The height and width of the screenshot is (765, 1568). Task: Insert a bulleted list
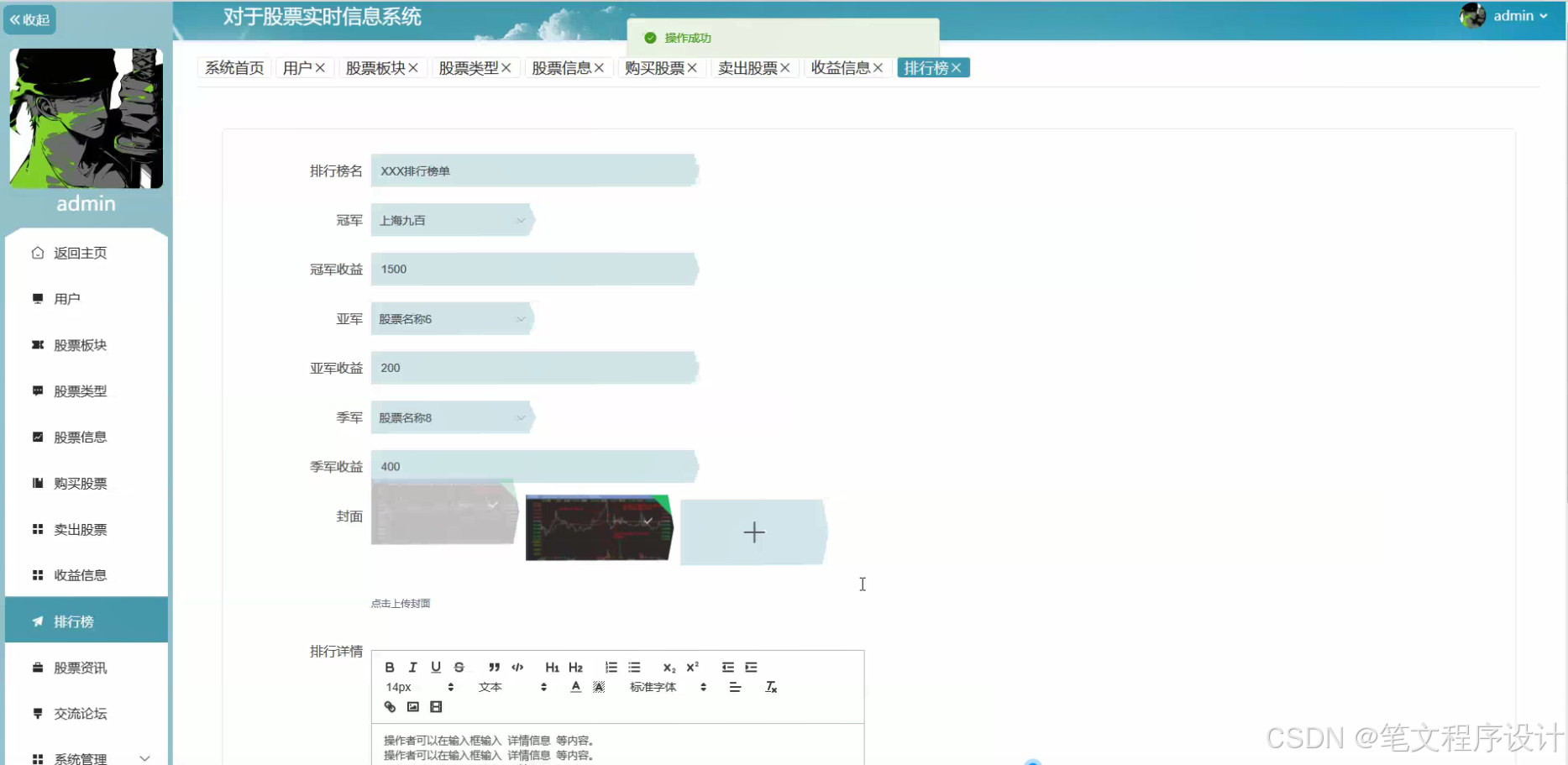[x=634, y=668]
